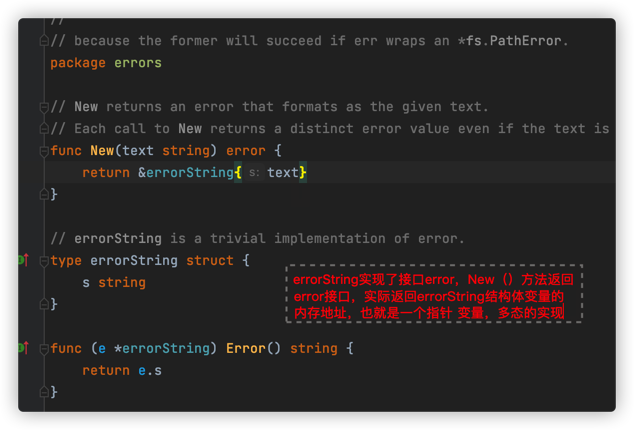The width and height of the screenshot is (634, 430).
Task: Click the errorString type reference in return statement
Action: click(190, 173)
